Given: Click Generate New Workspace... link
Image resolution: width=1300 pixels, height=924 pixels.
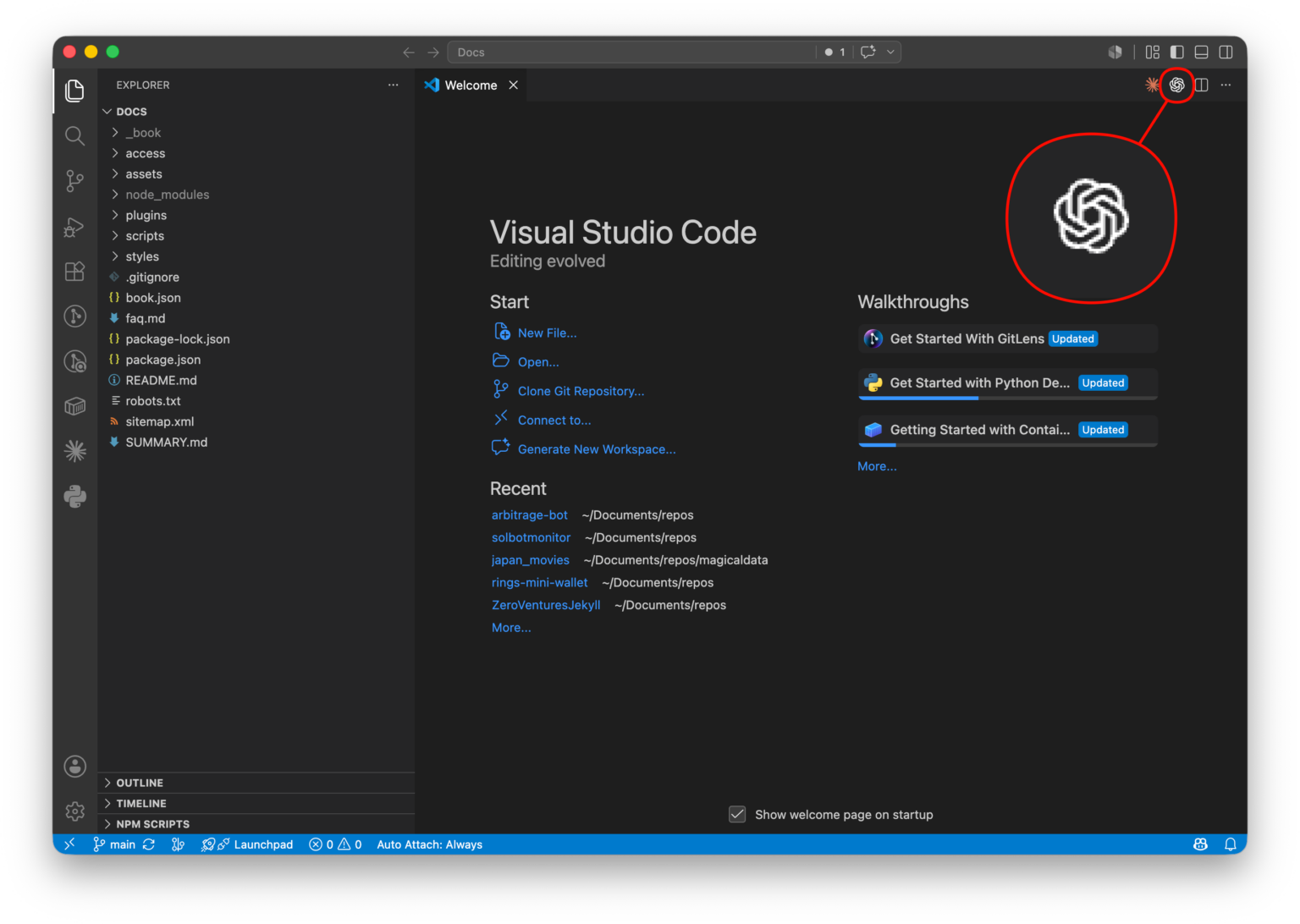Looking at the screenshot, I should point(597,449).
